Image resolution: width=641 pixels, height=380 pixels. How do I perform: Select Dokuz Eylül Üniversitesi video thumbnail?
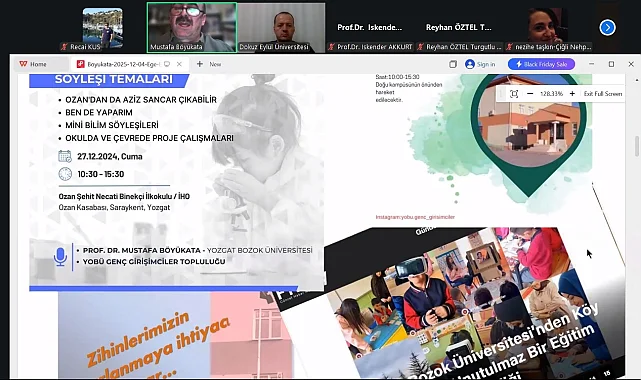[x=281, y=27]
